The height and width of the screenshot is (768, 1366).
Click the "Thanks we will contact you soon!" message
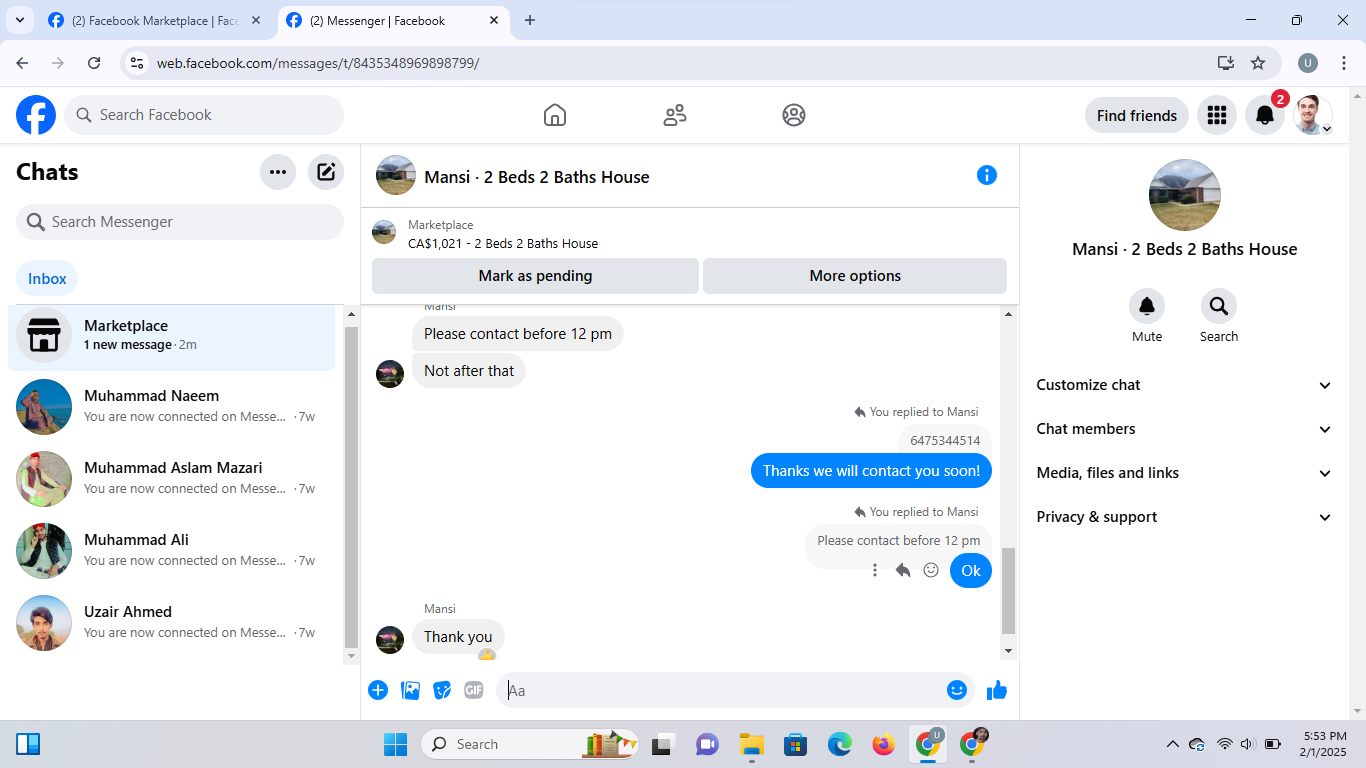tap(871, 471)
